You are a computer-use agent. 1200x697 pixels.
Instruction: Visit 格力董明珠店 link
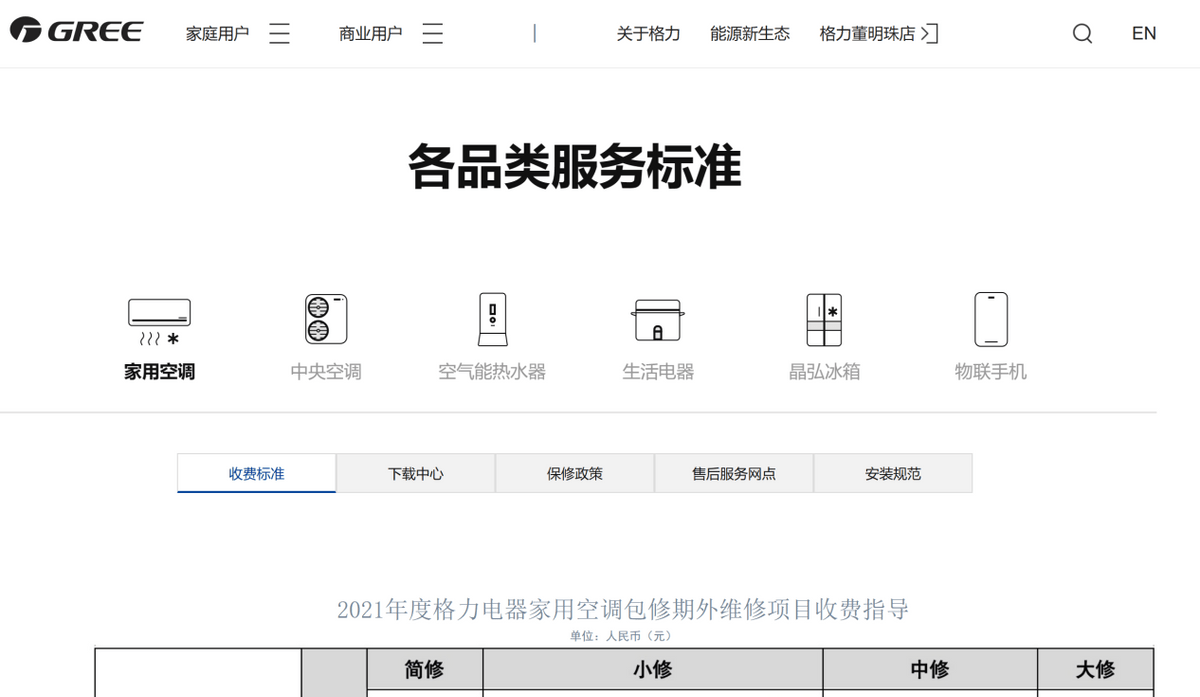pos(867,34)
